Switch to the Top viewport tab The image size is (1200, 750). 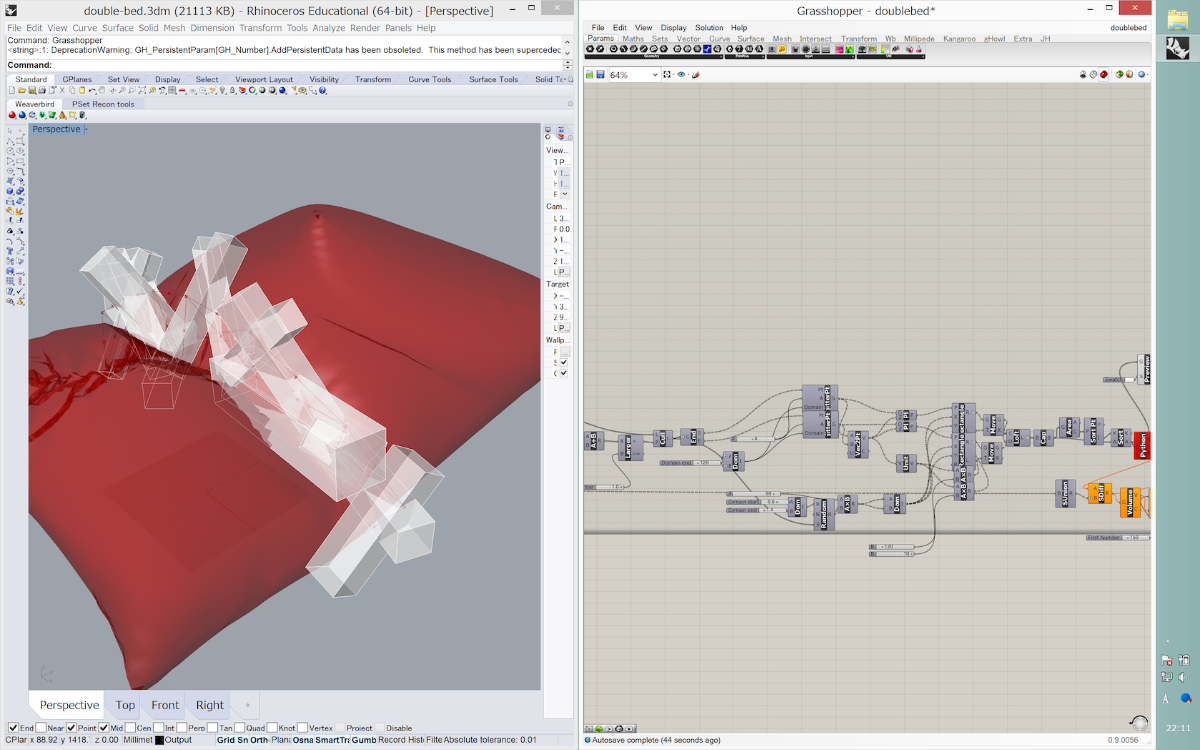point(125,705)
